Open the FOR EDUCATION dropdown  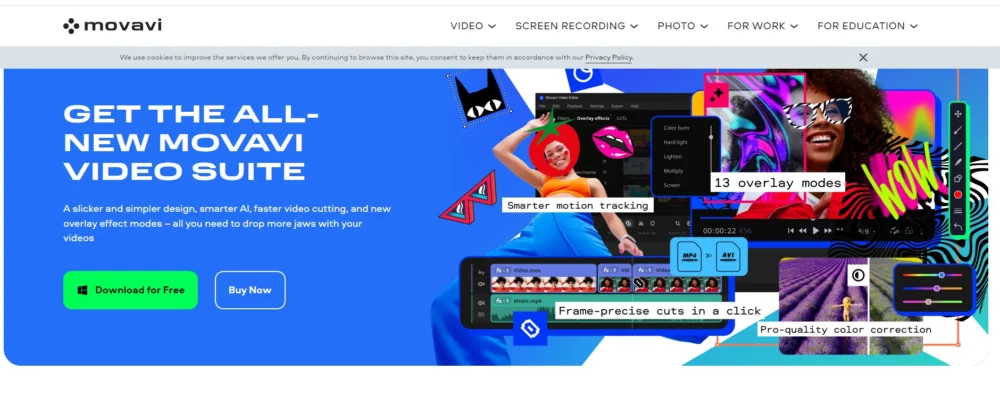tap(867, 26)
